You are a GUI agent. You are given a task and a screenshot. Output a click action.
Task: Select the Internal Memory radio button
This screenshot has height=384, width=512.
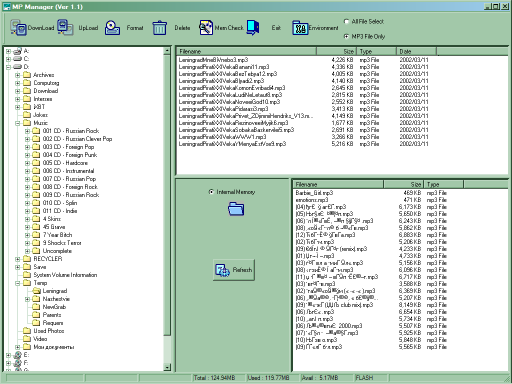(x=211, y=192)
